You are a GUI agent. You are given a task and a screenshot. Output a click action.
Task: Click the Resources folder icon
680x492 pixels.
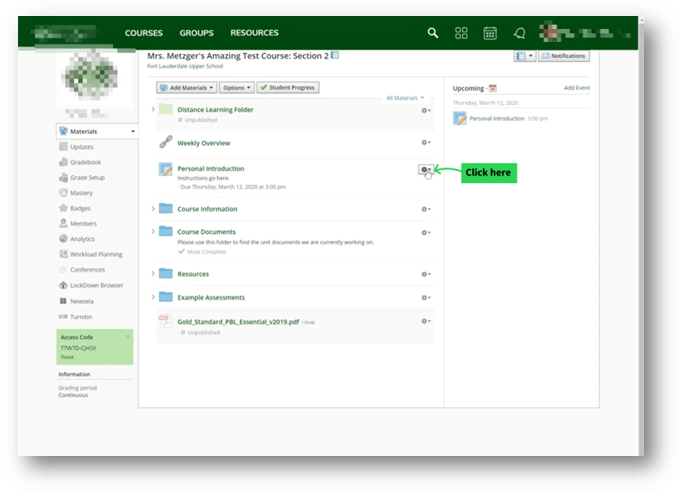tap(165, 273)
